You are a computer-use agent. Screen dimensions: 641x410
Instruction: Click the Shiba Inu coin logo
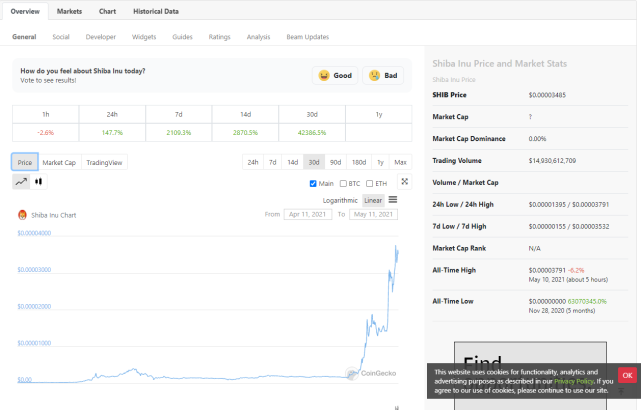22,215
